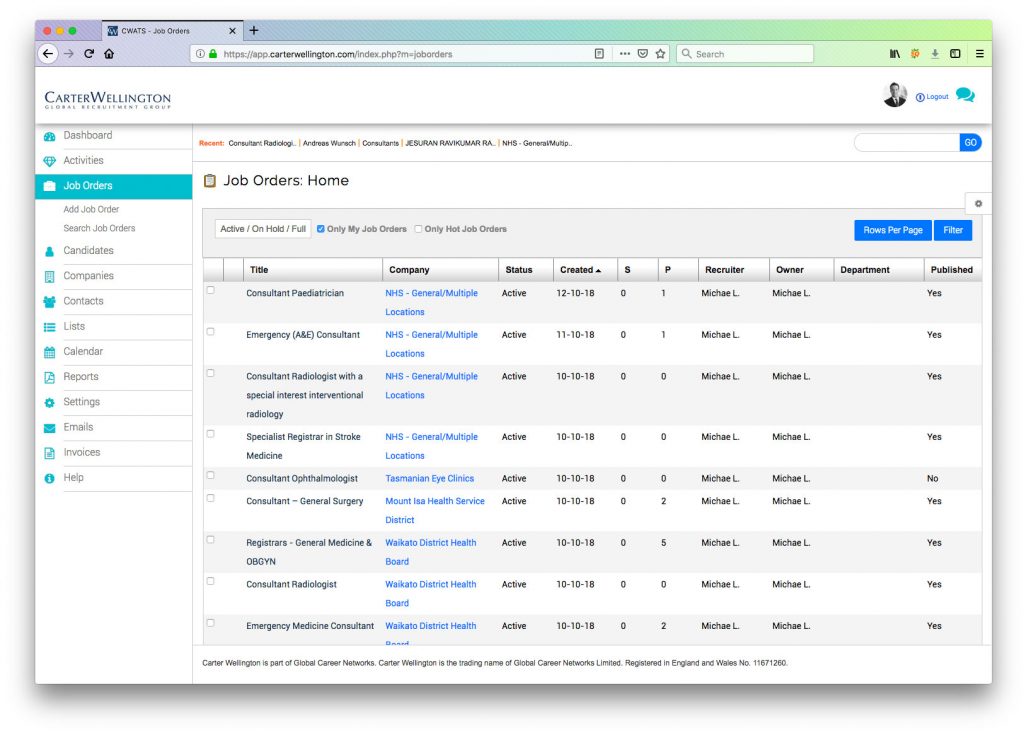Image resolution: width=1024 pixels, height=733 pixels.
Task: Go to Companies section
Action: (x=88, y=276)
